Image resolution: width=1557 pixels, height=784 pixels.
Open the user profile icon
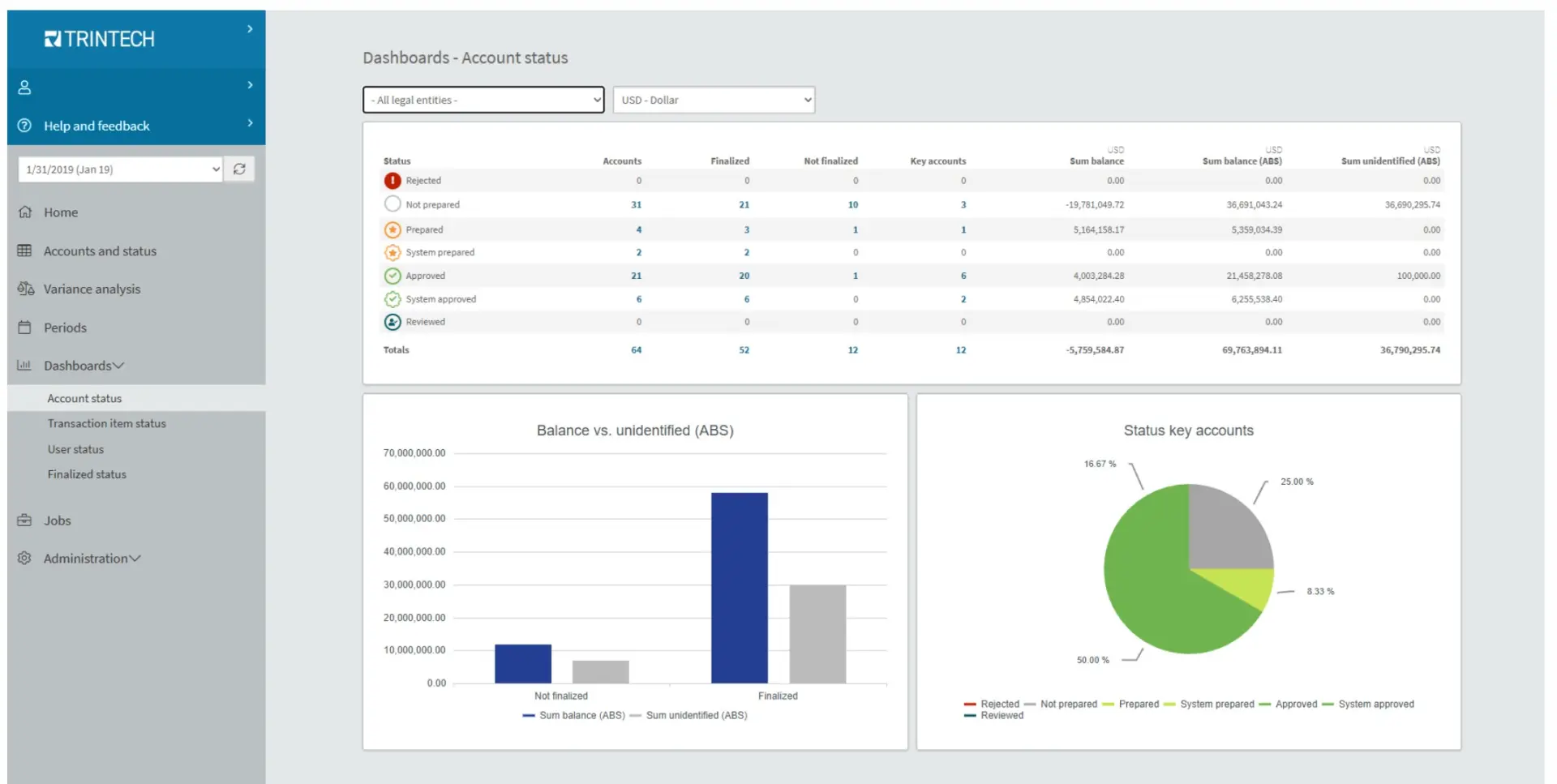click(x=25, y=87)
